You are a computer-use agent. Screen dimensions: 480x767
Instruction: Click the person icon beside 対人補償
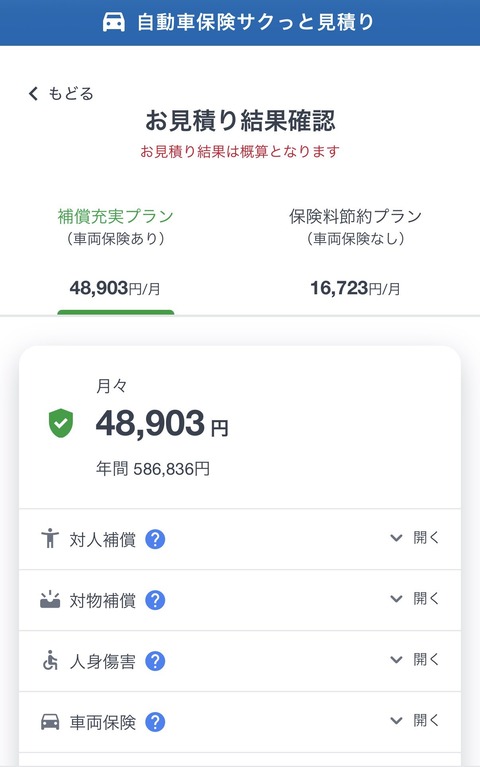coord(50,539)
